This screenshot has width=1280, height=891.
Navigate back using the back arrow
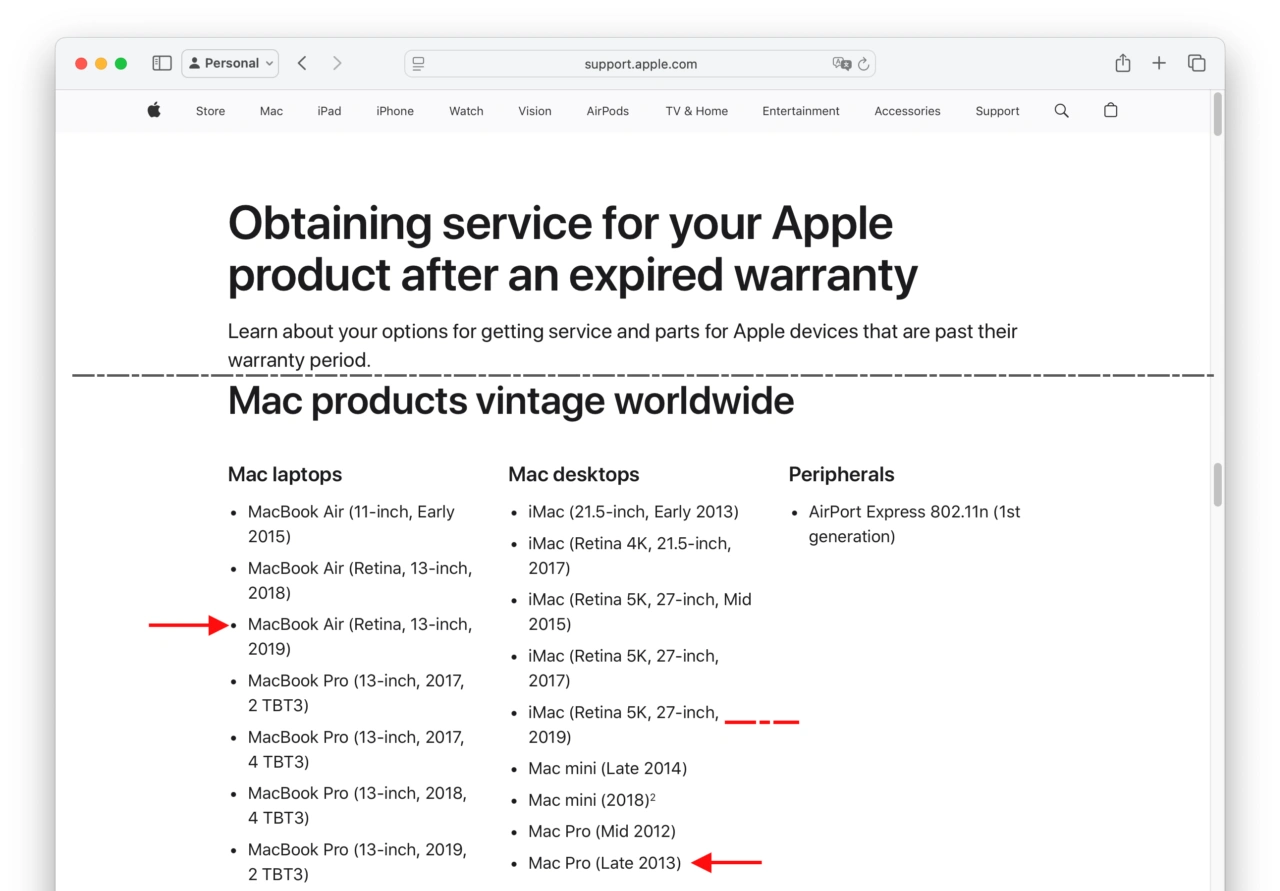tap(302, 62)
